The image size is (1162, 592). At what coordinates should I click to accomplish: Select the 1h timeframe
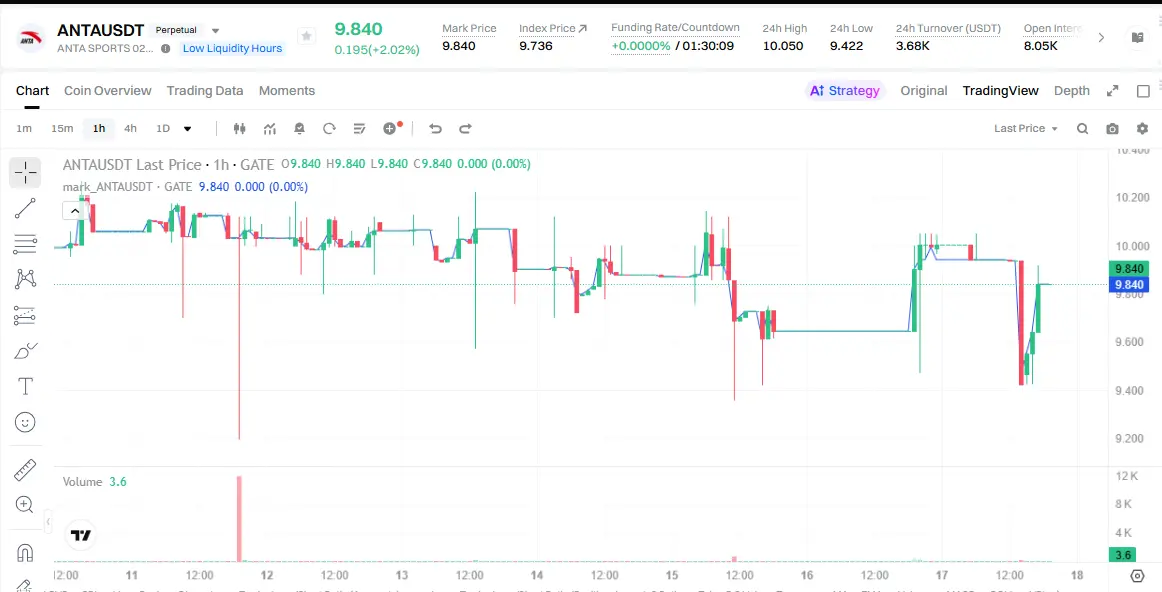(x=99, y=128)
